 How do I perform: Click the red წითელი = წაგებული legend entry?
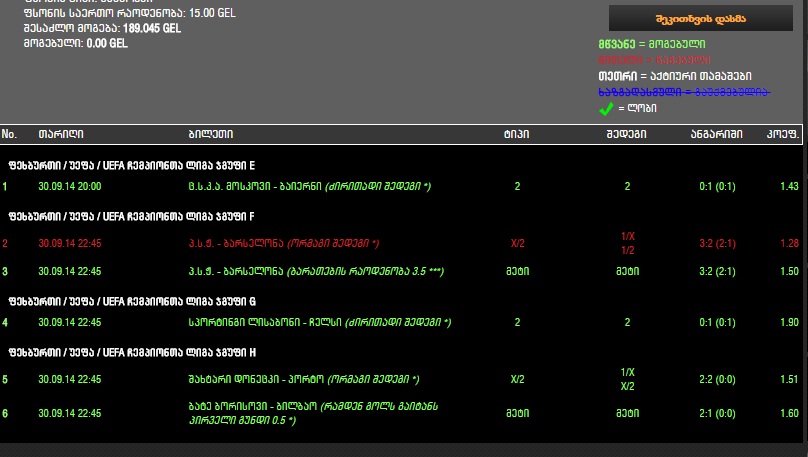(654, 60)
